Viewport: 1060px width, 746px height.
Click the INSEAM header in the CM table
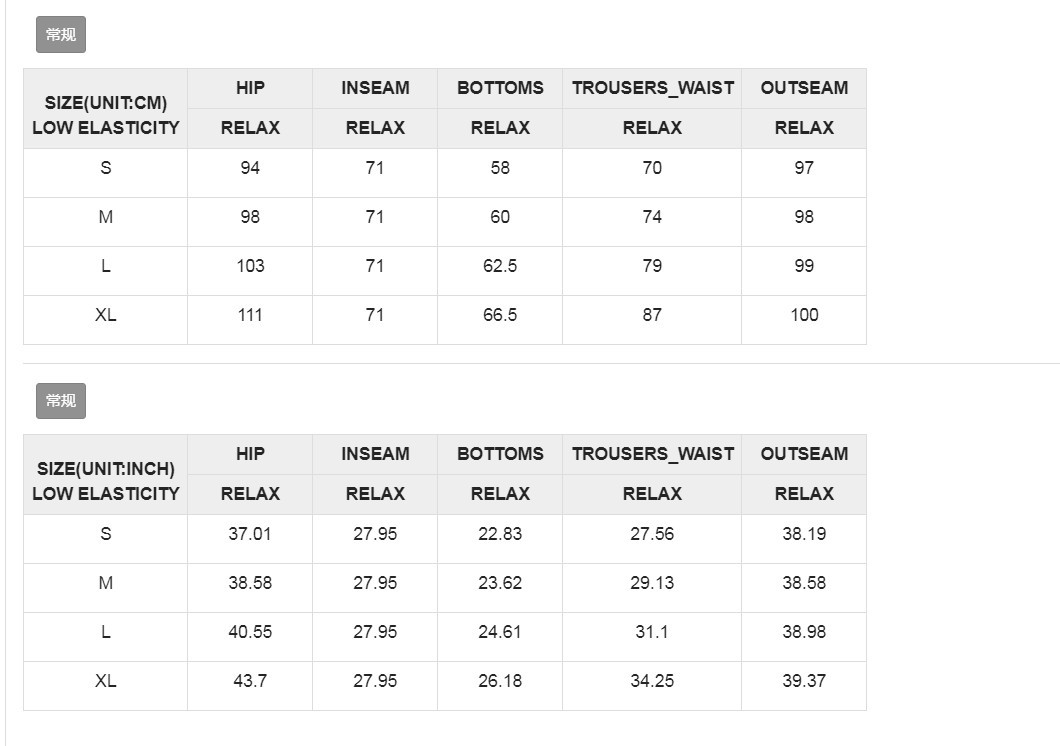tap(375, 88)
